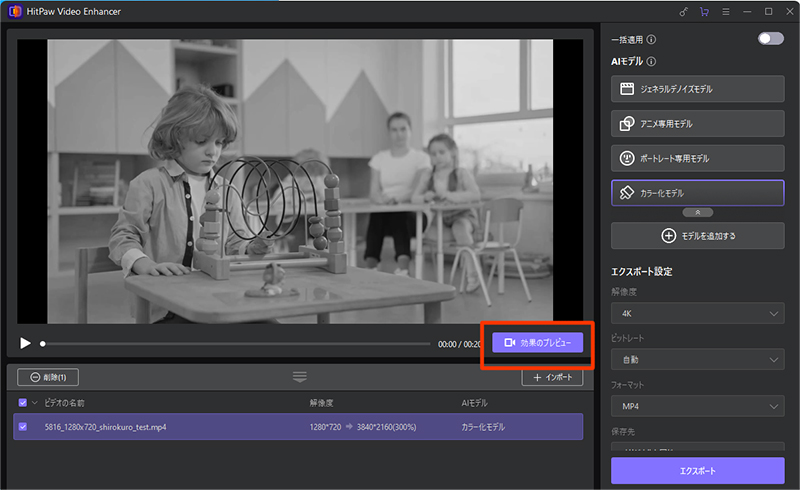Collapse the AI model list chevron

(697, 213)
